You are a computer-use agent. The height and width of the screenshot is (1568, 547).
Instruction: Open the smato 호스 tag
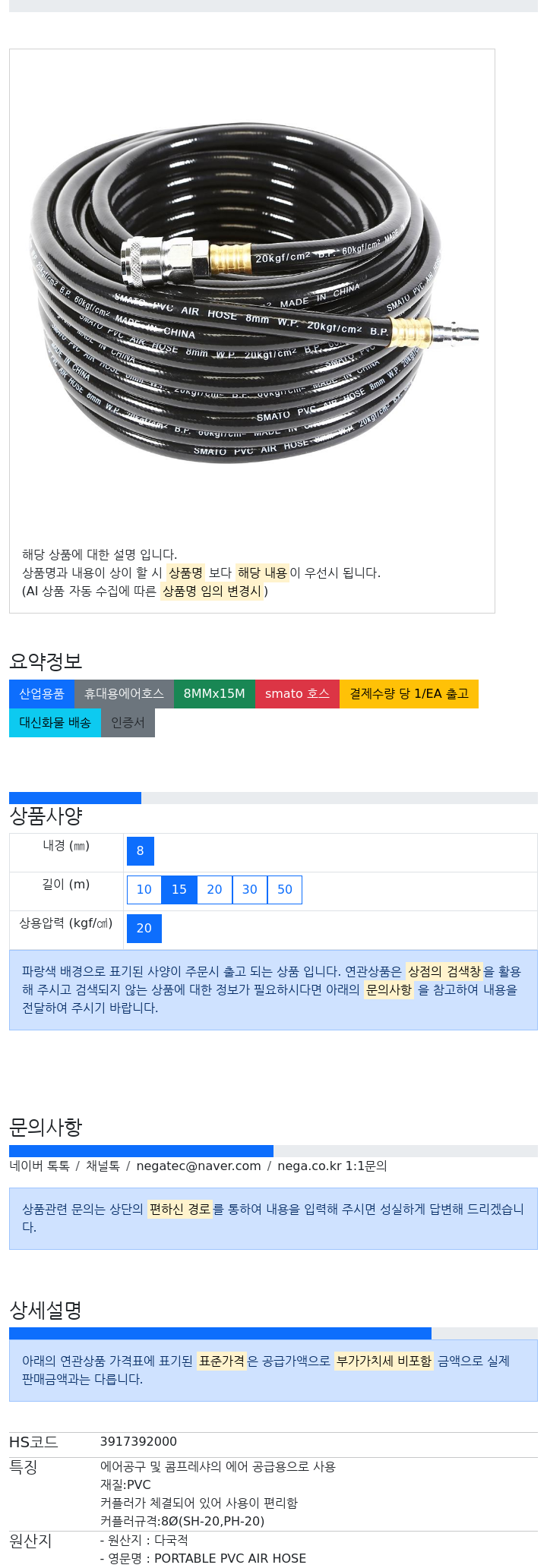point(297,694)
